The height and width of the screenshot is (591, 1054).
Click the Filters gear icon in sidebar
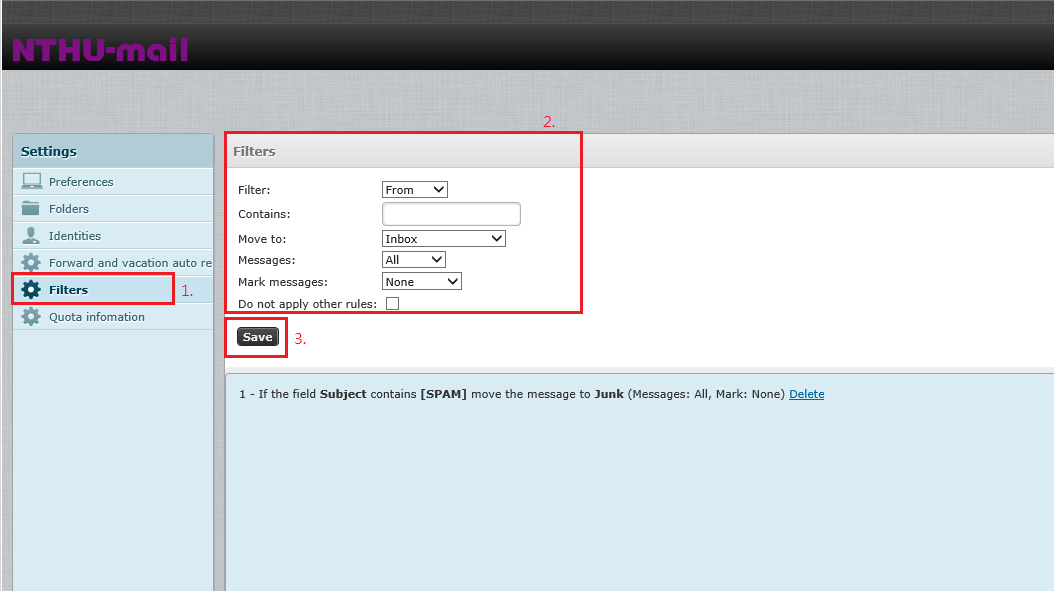(x=32, y=290)
